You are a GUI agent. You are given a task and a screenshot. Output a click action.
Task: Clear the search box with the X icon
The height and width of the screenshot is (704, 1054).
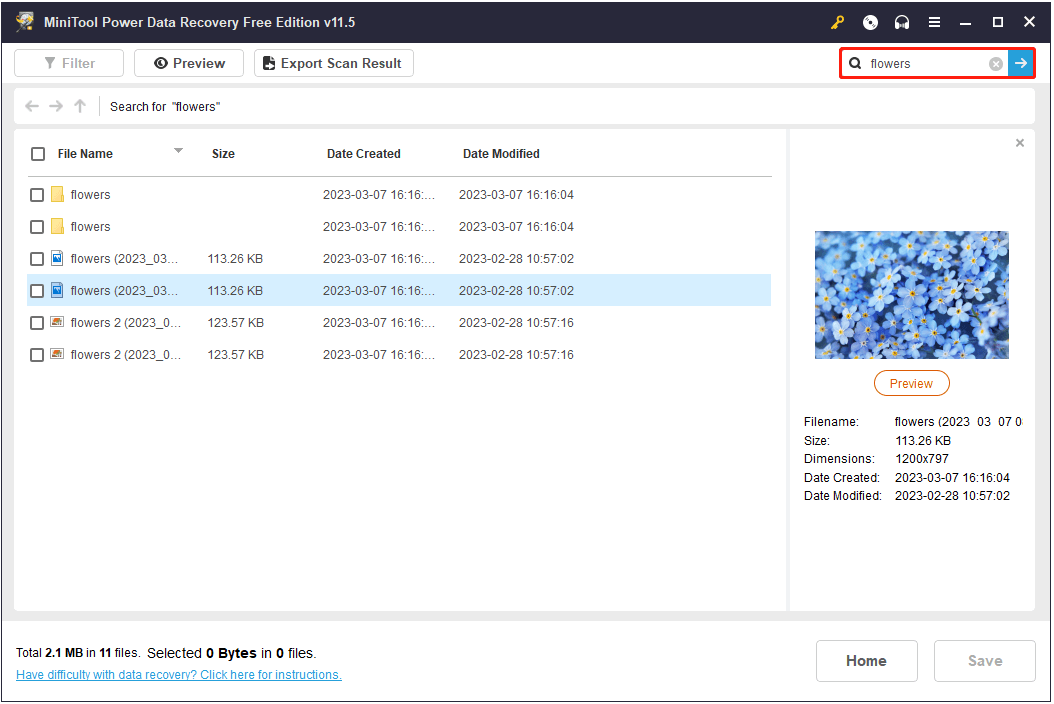996,64
